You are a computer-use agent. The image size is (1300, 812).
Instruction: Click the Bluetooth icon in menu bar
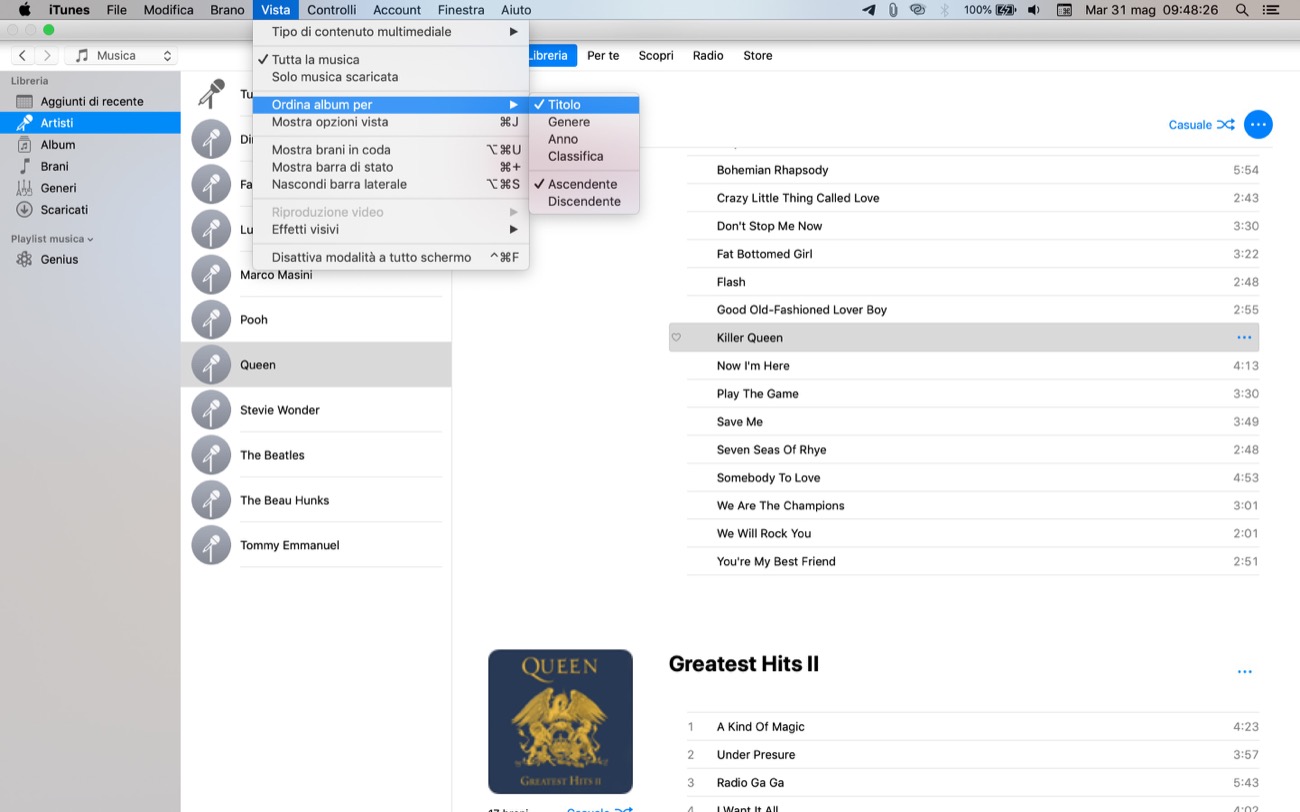pyautogui.click(x=945, y=10)
